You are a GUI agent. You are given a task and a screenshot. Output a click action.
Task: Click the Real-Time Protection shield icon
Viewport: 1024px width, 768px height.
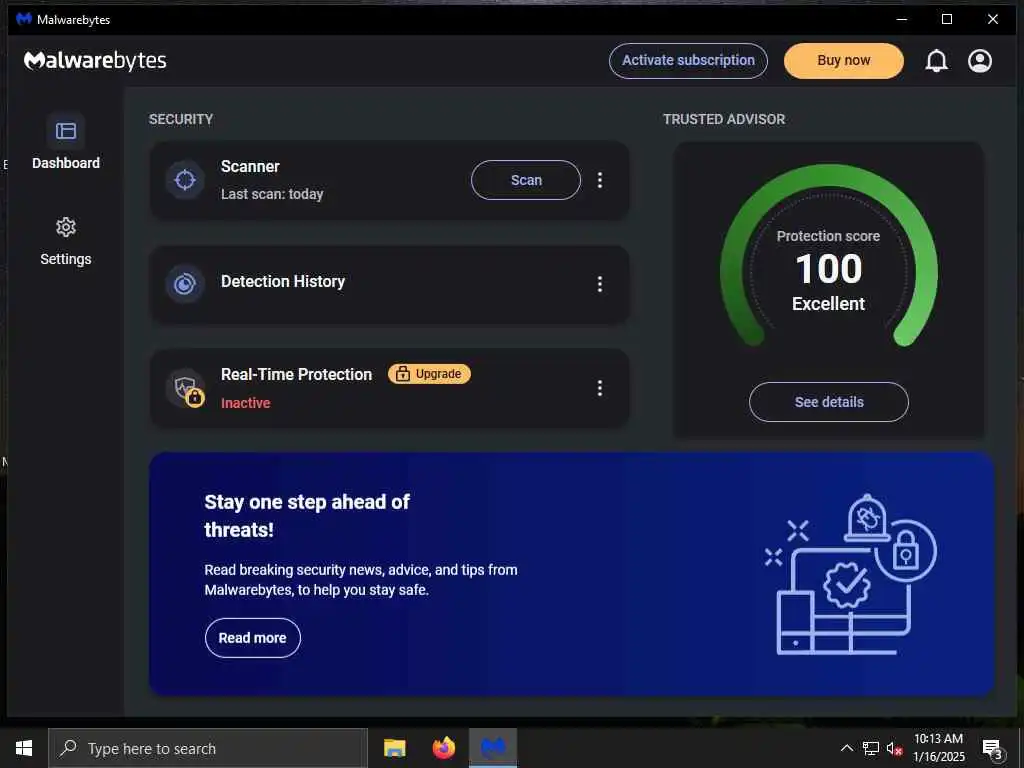pos(185,388)
